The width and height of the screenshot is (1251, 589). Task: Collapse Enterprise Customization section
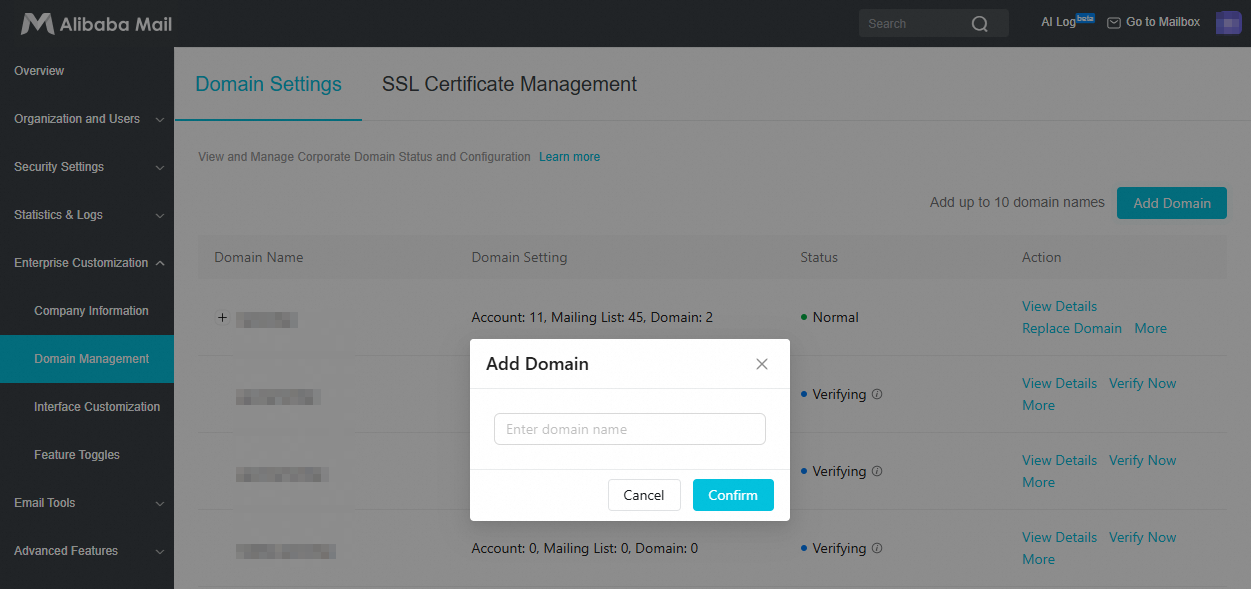(x=87, y=263)
